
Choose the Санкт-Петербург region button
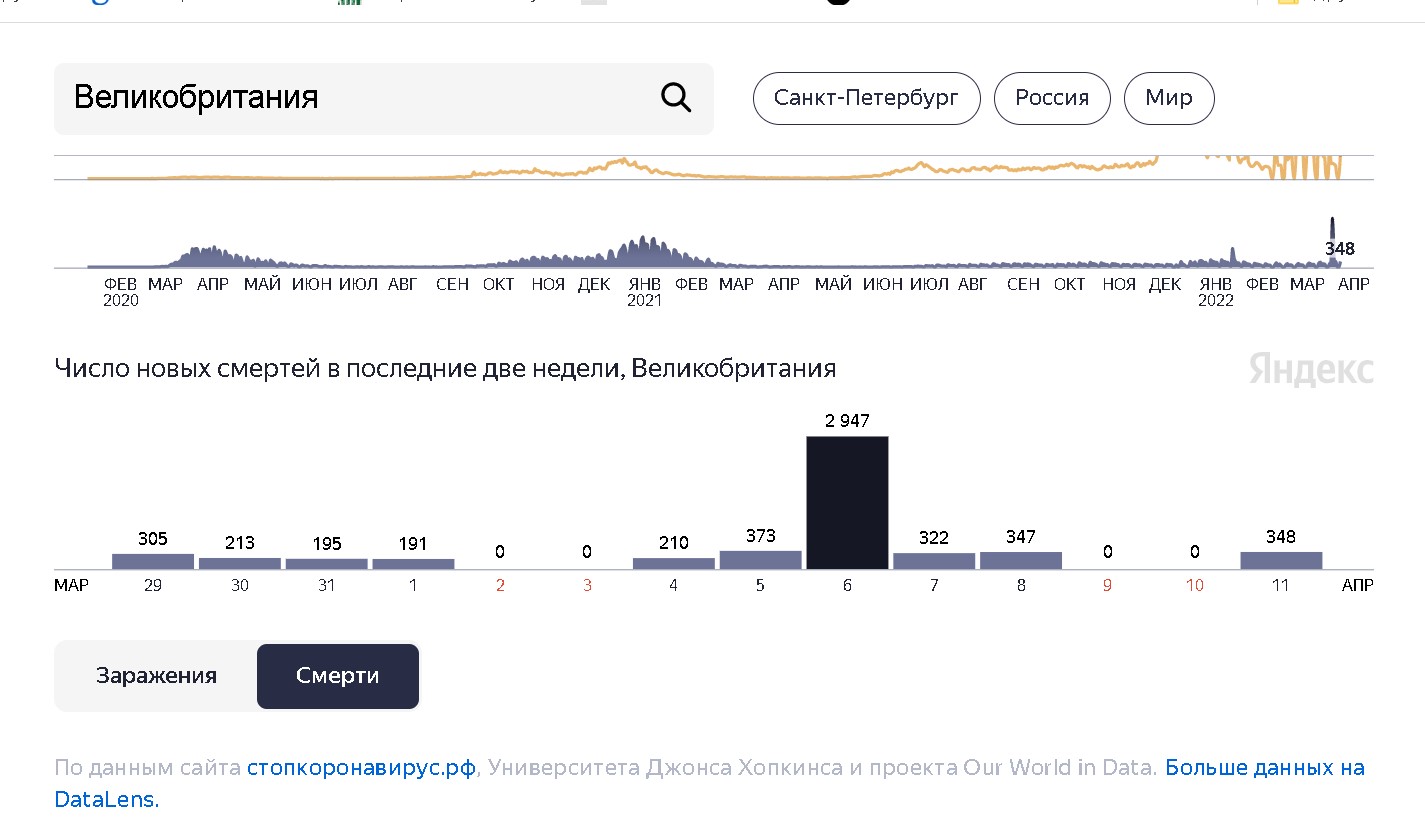(x=866, y=98)
